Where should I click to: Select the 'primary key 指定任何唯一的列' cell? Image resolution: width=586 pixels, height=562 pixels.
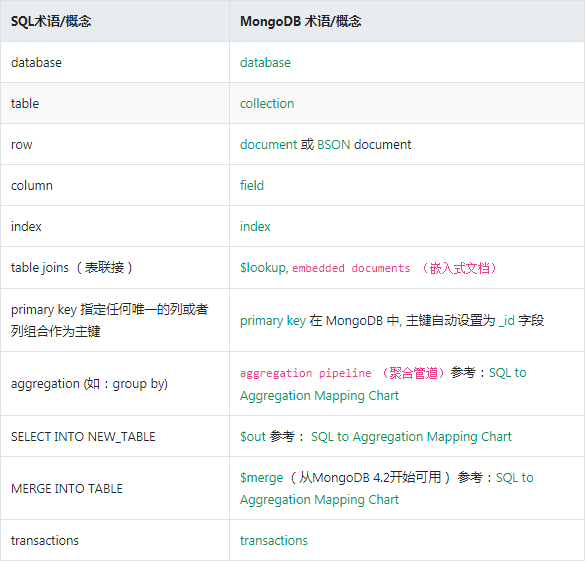tap(115, 320)
